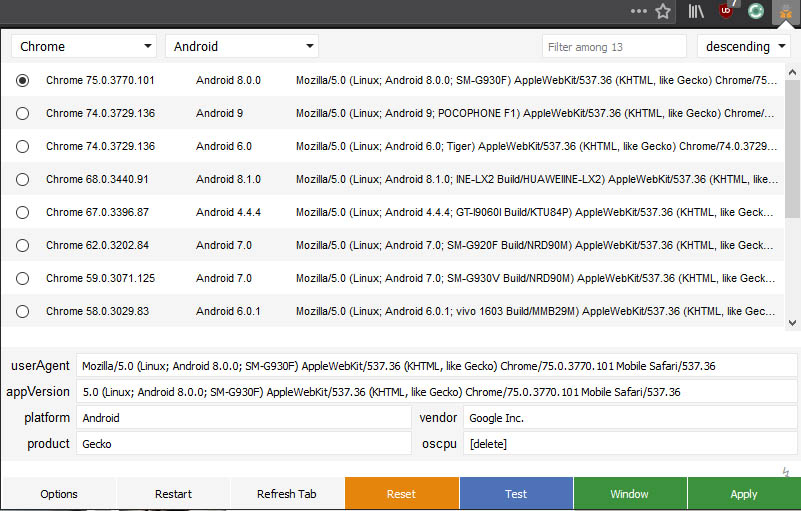
Task: Select the Chrome 58.0.3029.83 radio button
Action: pyautogui.click(x=22, y=311)
